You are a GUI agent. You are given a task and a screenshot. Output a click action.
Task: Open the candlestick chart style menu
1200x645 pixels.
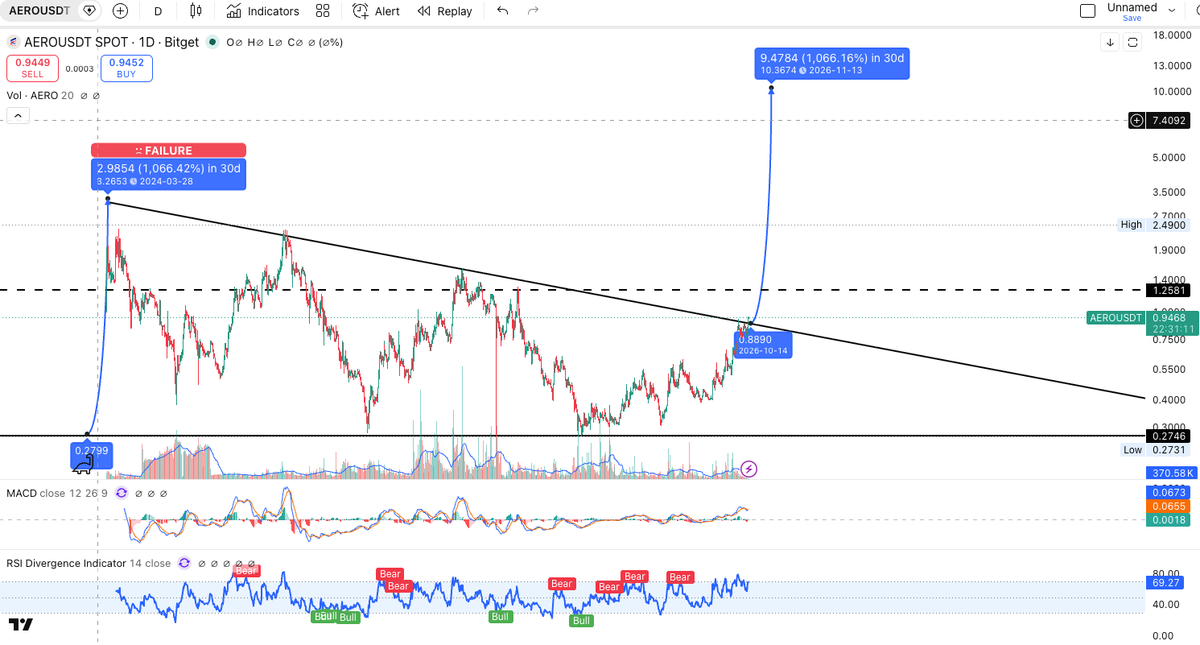[195, 11]
